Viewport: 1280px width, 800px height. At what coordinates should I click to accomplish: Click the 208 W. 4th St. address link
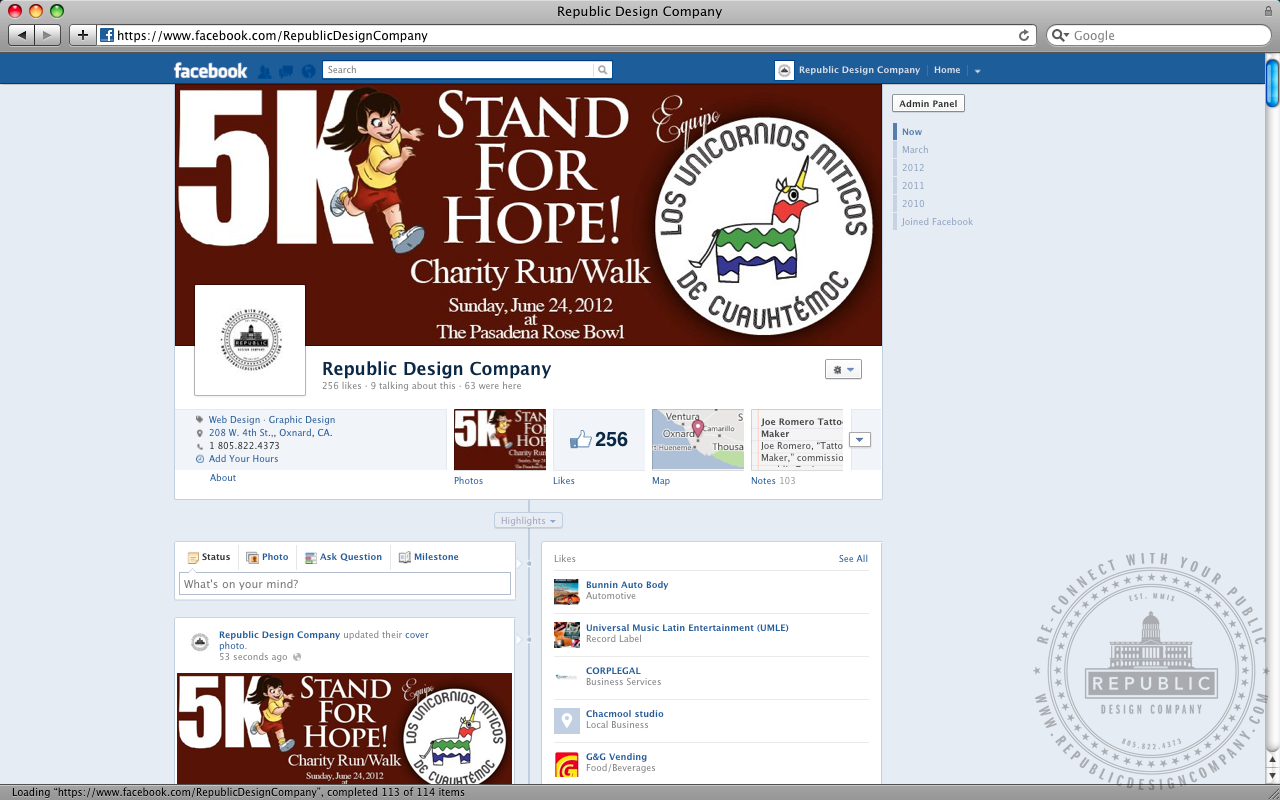coord(270,433)
